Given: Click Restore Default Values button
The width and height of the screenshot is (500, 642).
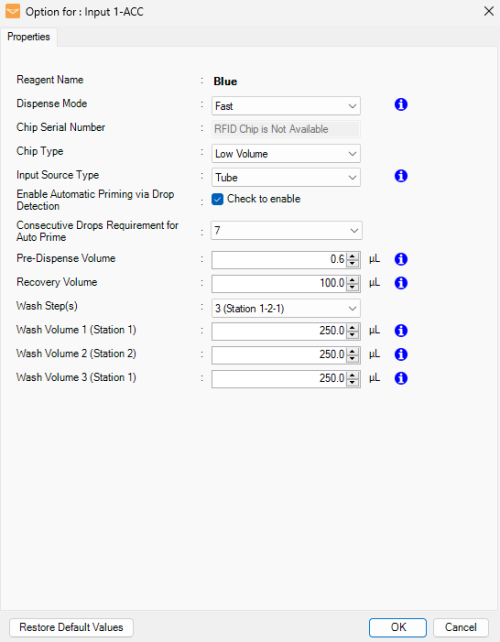Looking at the screenshot, I should point(71,627).
